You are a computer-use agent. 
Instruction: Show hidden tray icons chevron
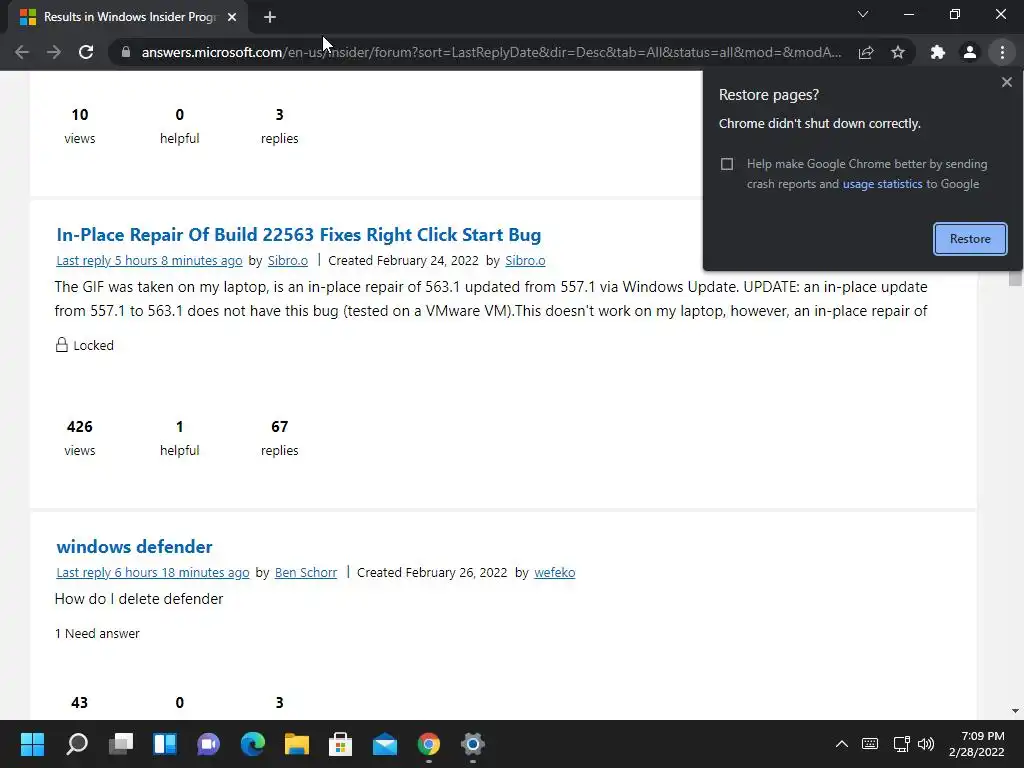coord(842,744)
